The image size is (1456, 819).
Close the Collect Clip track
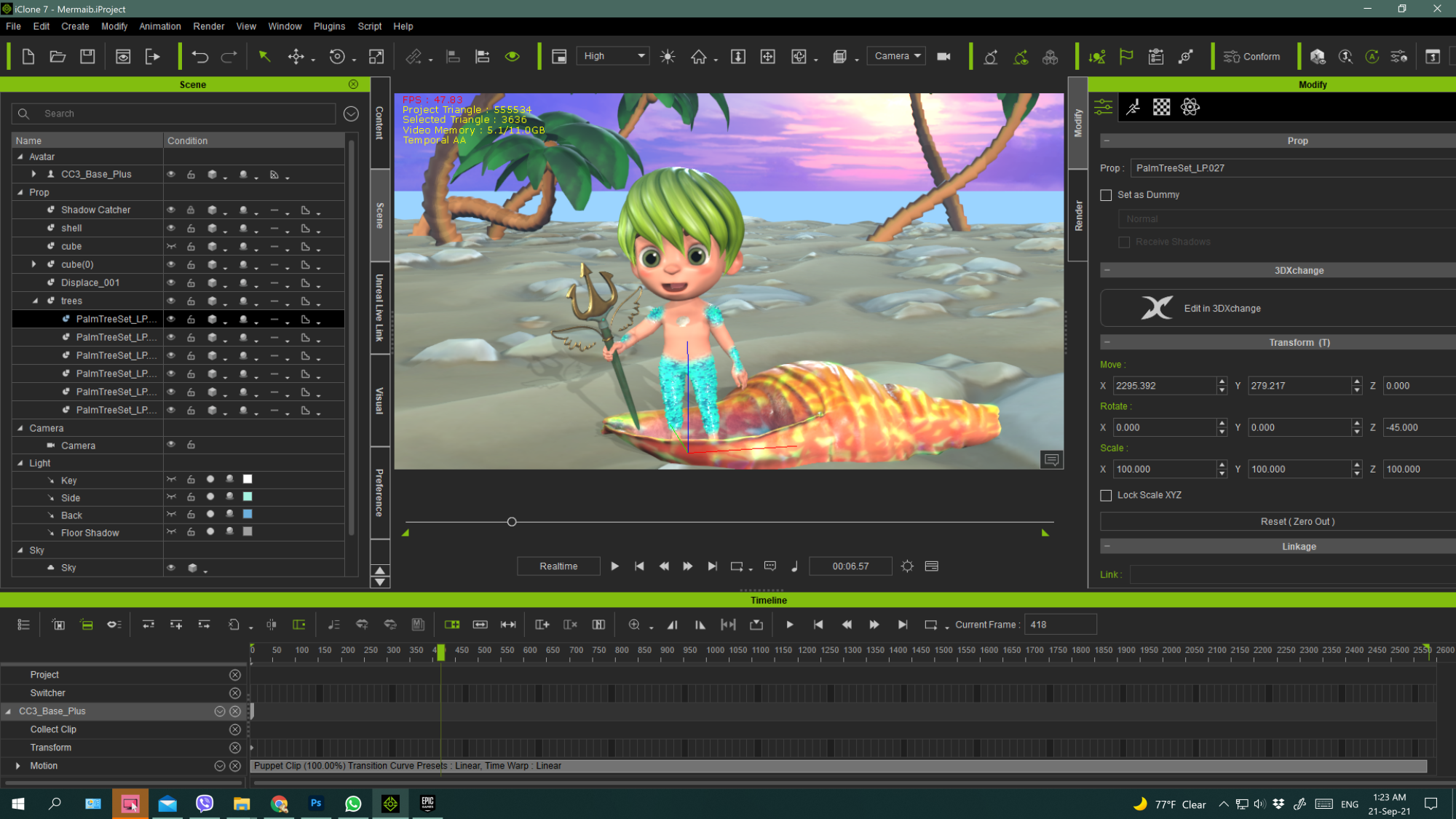coord(234,729)
